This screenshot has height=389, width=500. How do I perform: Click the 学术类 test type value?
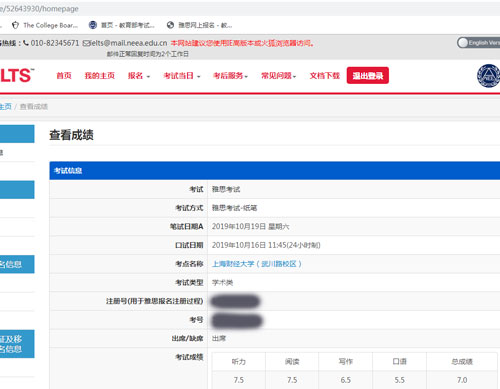point(223,283)
